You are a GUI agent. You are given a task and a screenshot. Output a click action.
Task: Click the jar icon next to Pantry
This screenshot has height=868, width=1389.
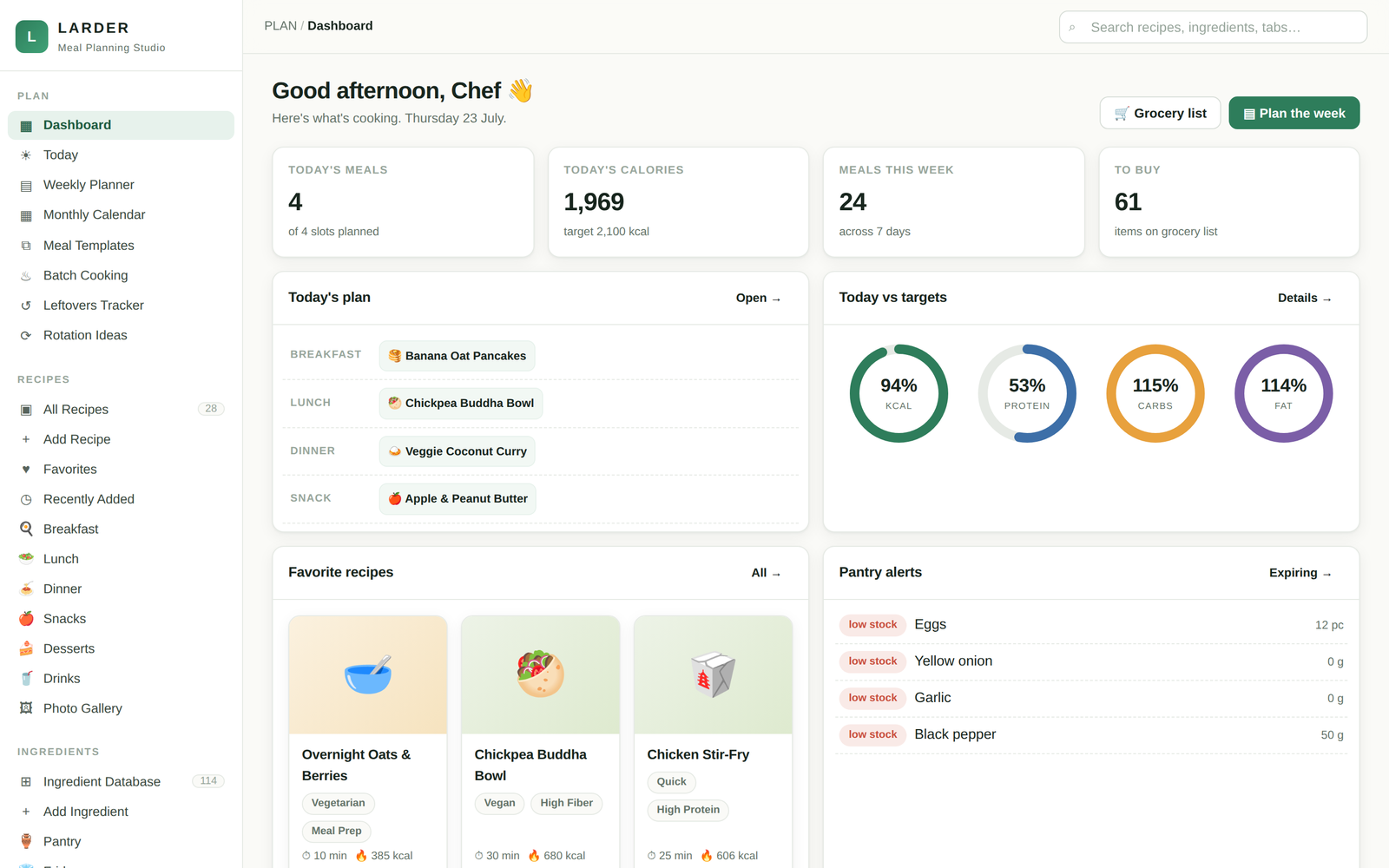tap(26, 842)
